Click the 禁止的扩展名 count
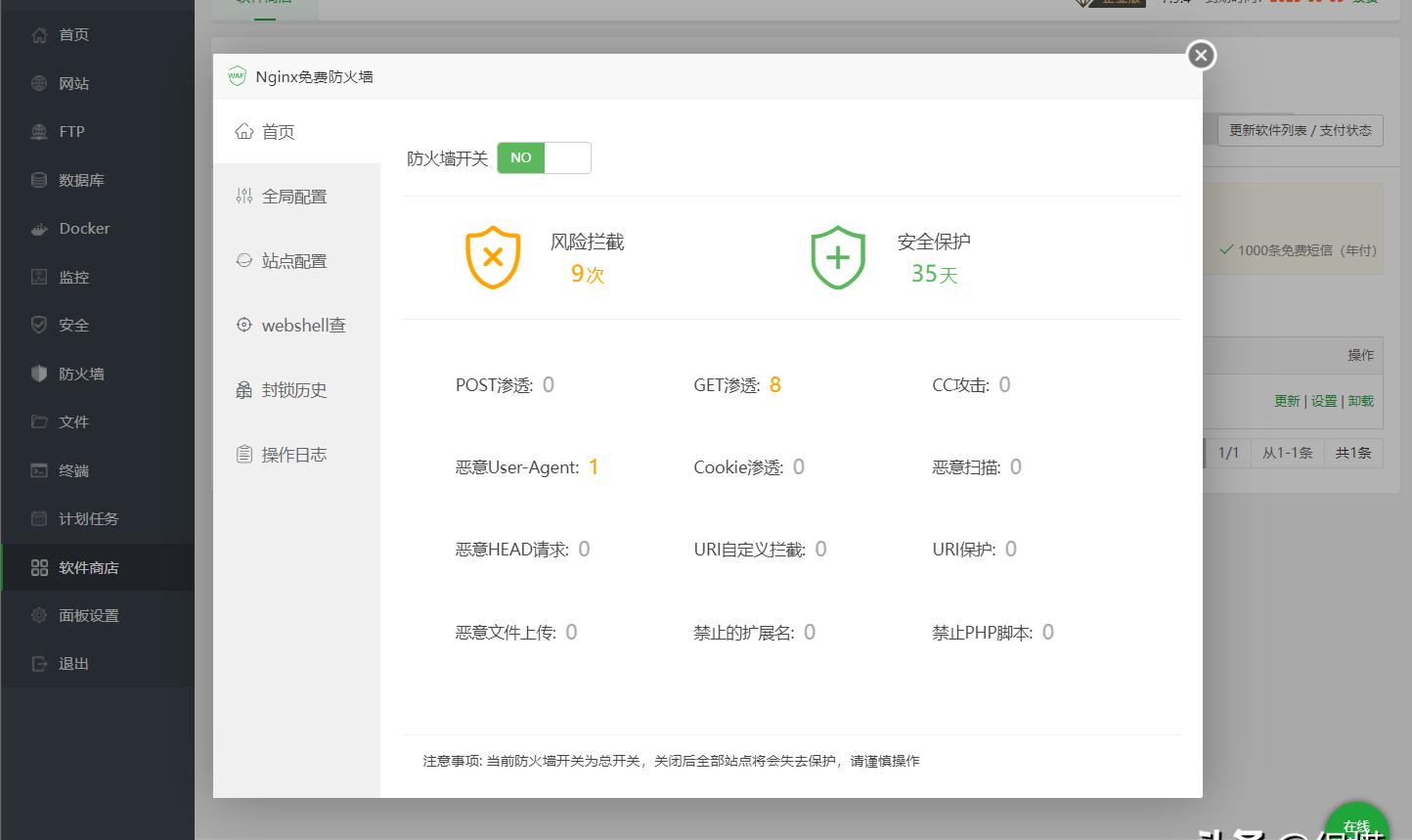 (x=810, y=632)
